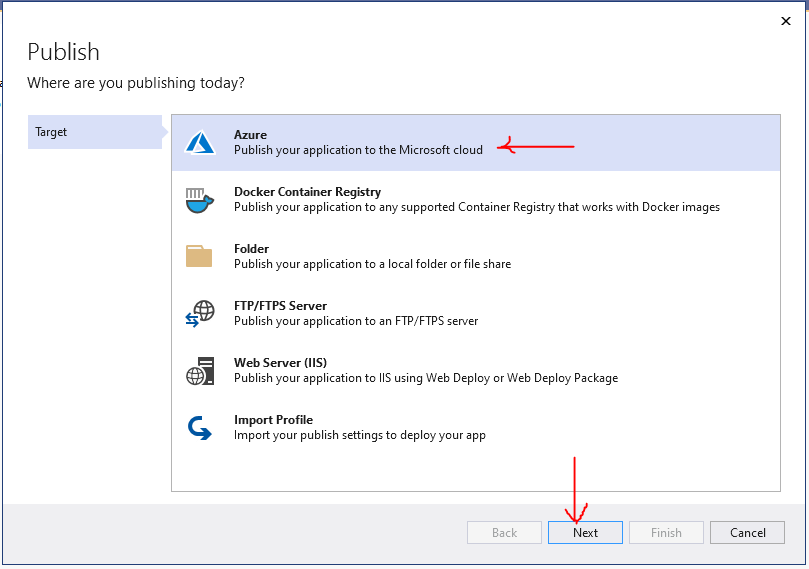809x569 pixels.
Task: Choose 'Web Server (IIS)' heading
Action: click(x=281, y=363)
